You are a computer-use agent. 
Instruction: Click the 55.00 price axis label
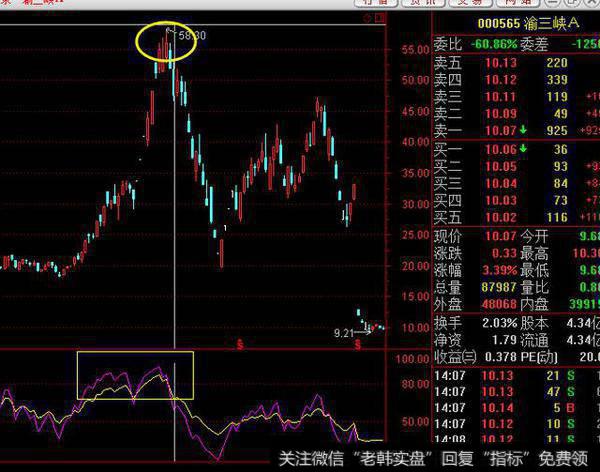click(x=415, y=49)
